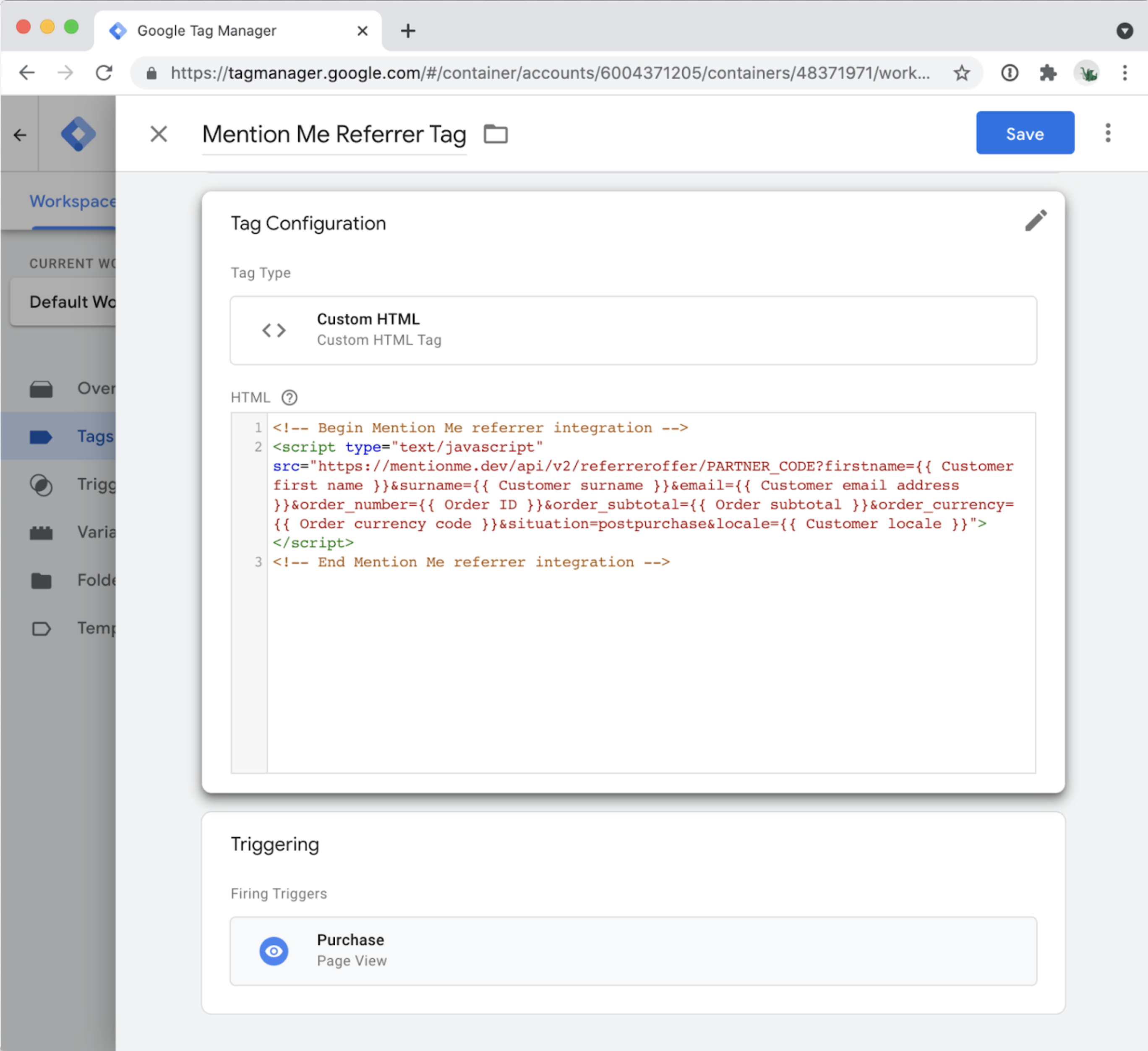
Task: Click folder icon beside tag name
Action: point(496,134)
